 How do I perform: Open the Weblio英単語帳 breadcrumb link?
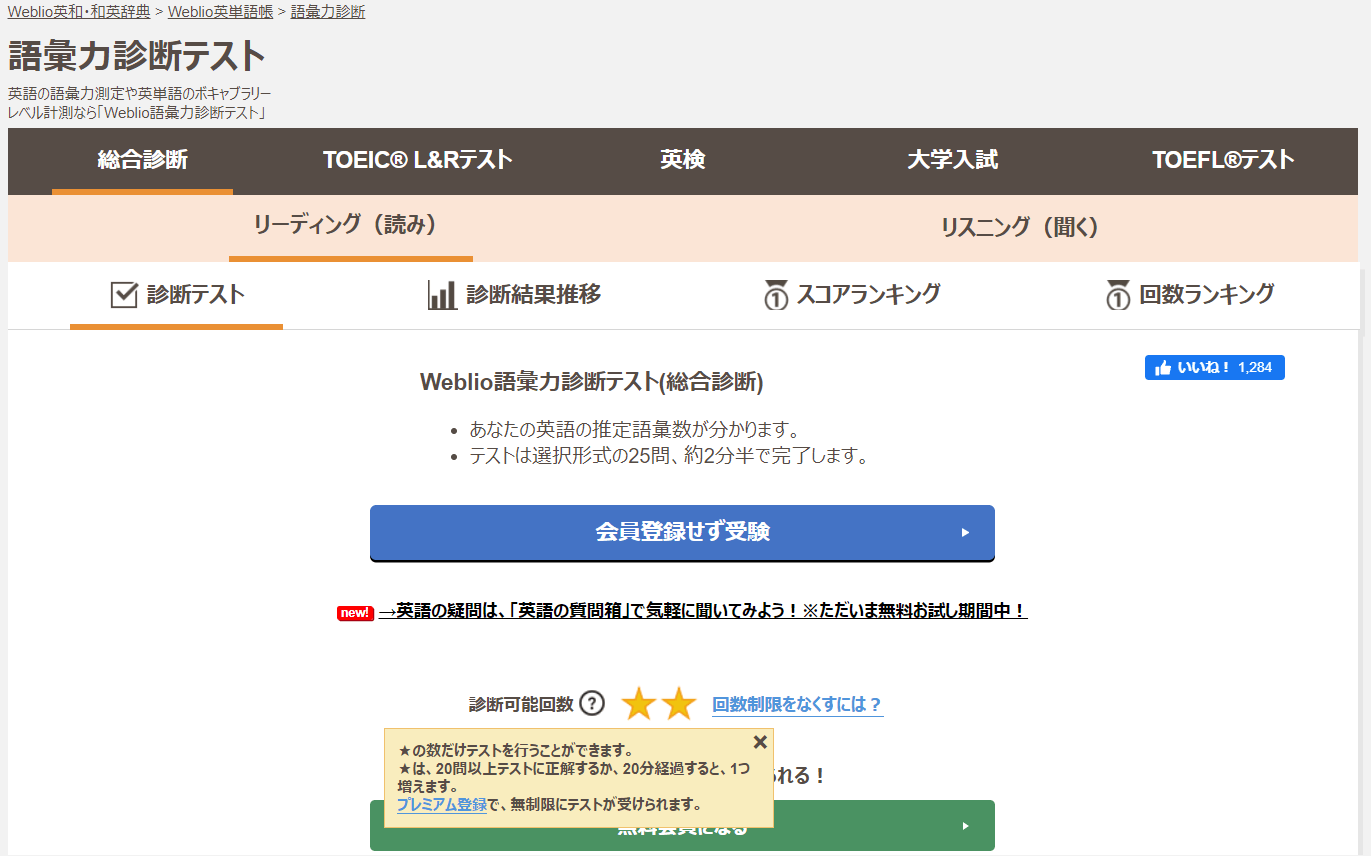point(220,12)
